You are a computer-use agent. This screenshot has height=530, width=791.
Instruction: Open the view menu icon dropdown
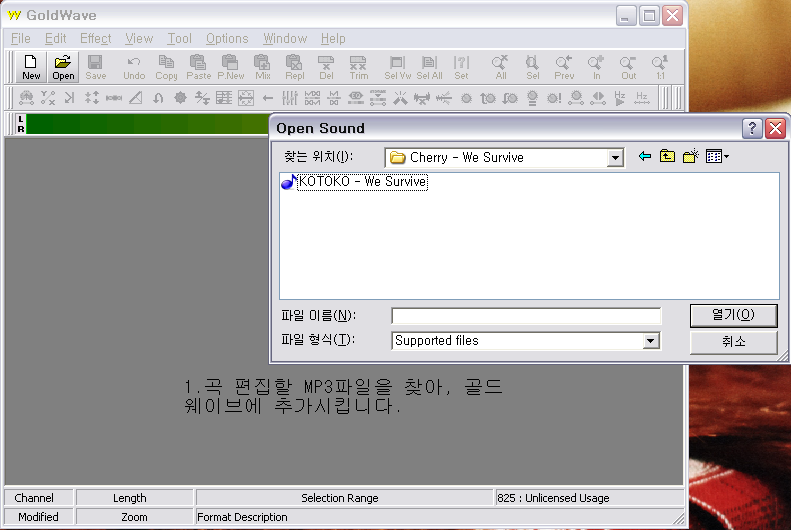pos(717,157)
